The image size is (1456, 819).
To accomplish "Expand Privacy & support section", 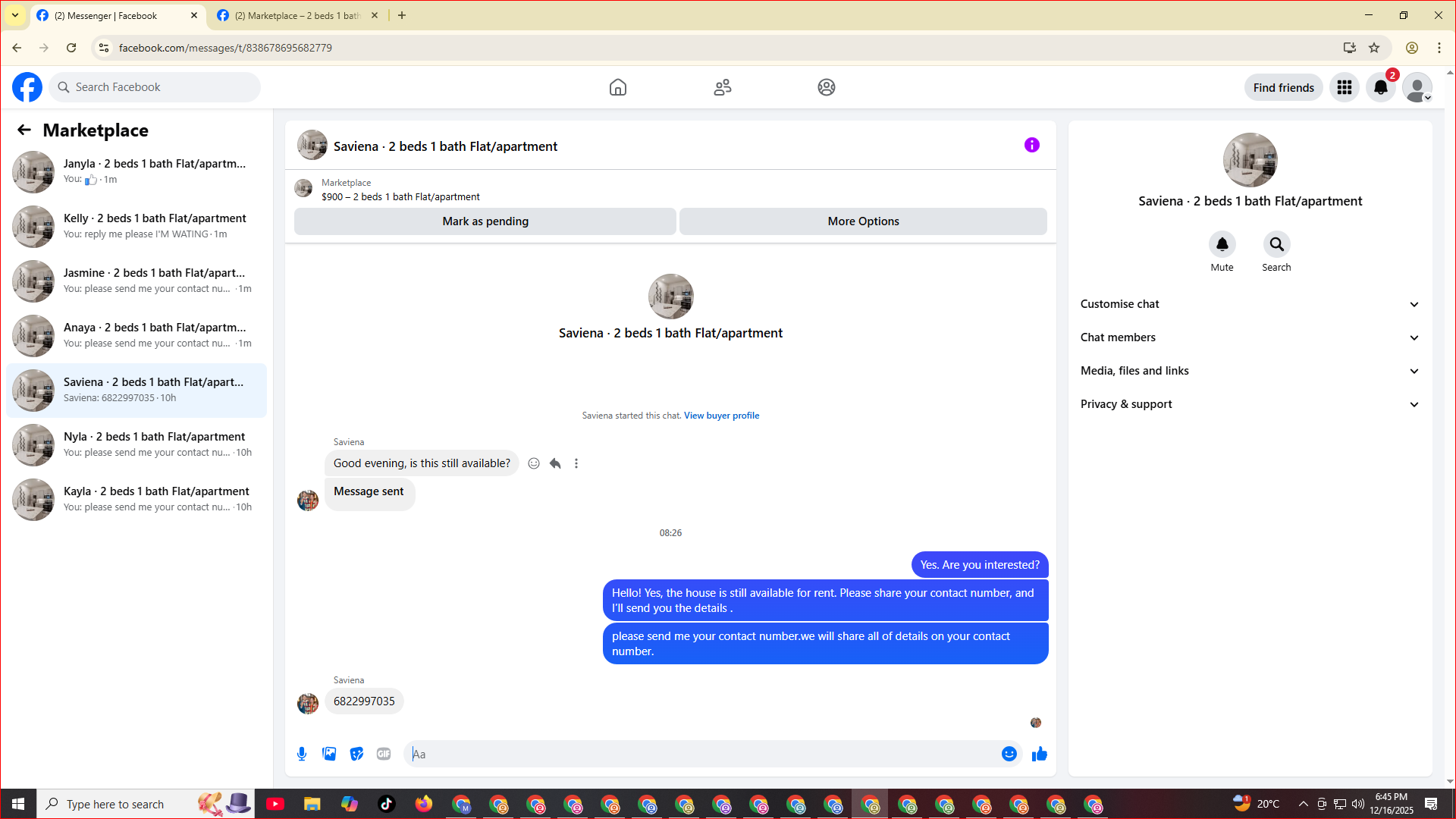I will pyautogui.click(x=1250, y=404).
